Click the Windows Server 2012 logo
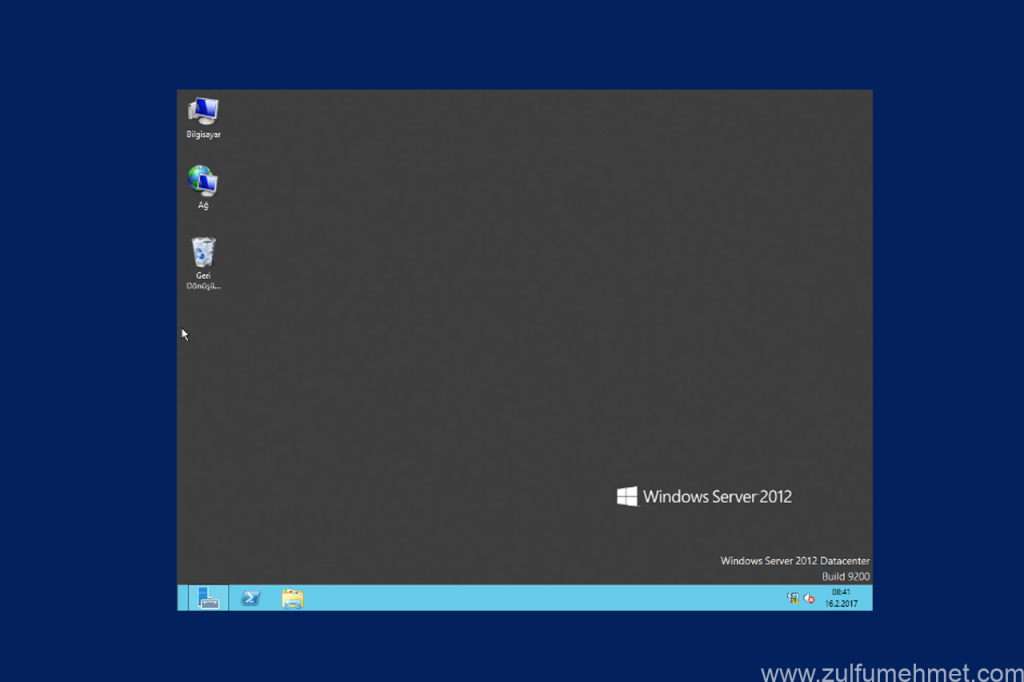Screen dimensions: 1024x682 click(704, 496)
